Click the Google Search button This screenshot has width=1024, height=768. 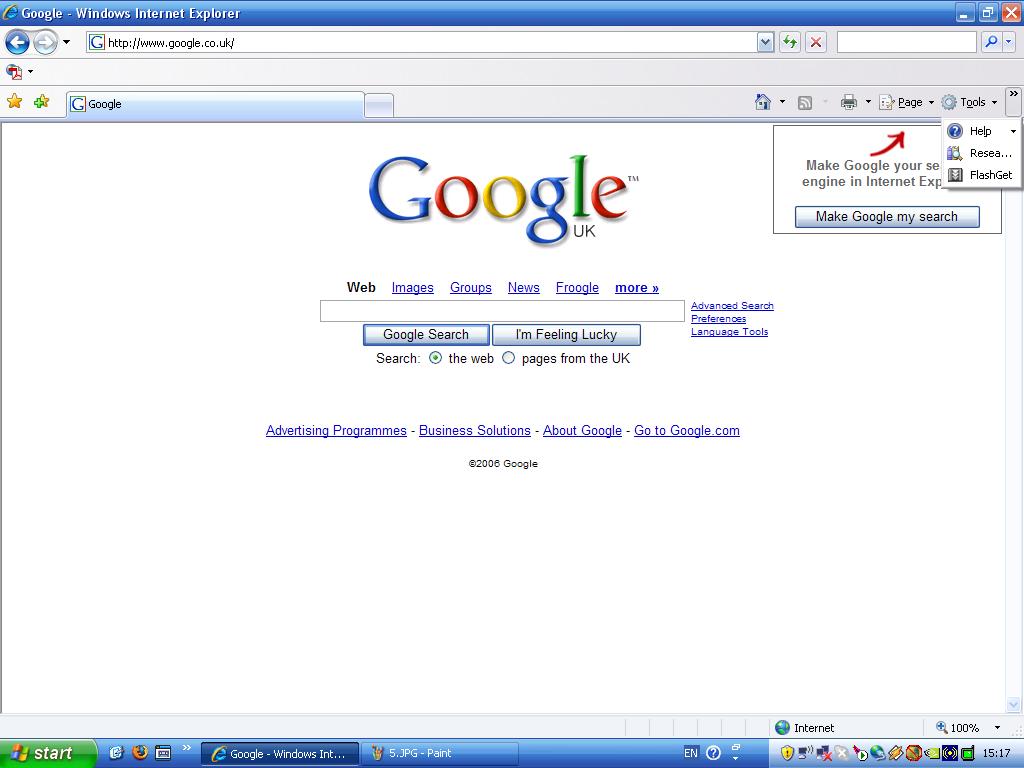[426, 335]
